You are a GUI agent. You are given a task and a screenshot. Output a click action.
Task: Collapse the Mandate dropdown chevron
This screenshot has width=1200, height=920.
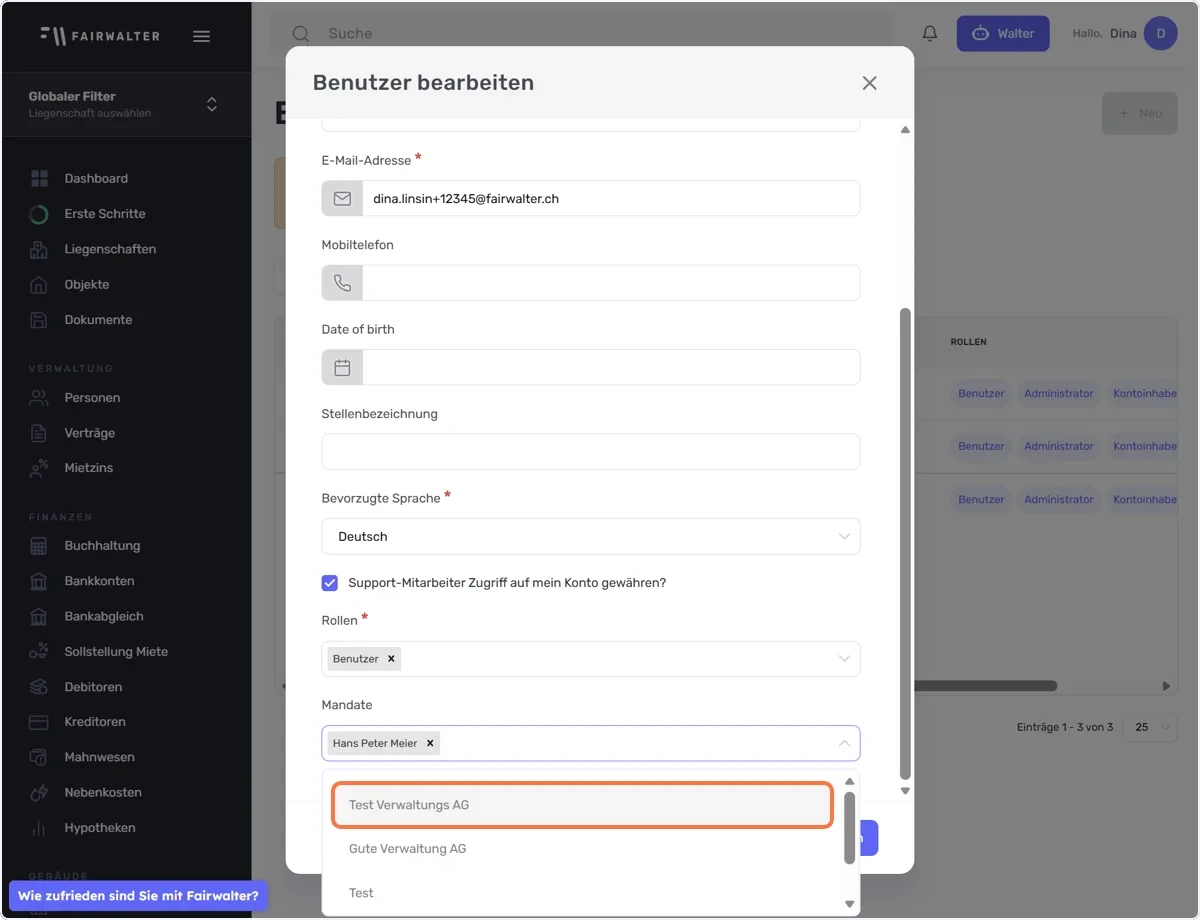coord(844,744)
